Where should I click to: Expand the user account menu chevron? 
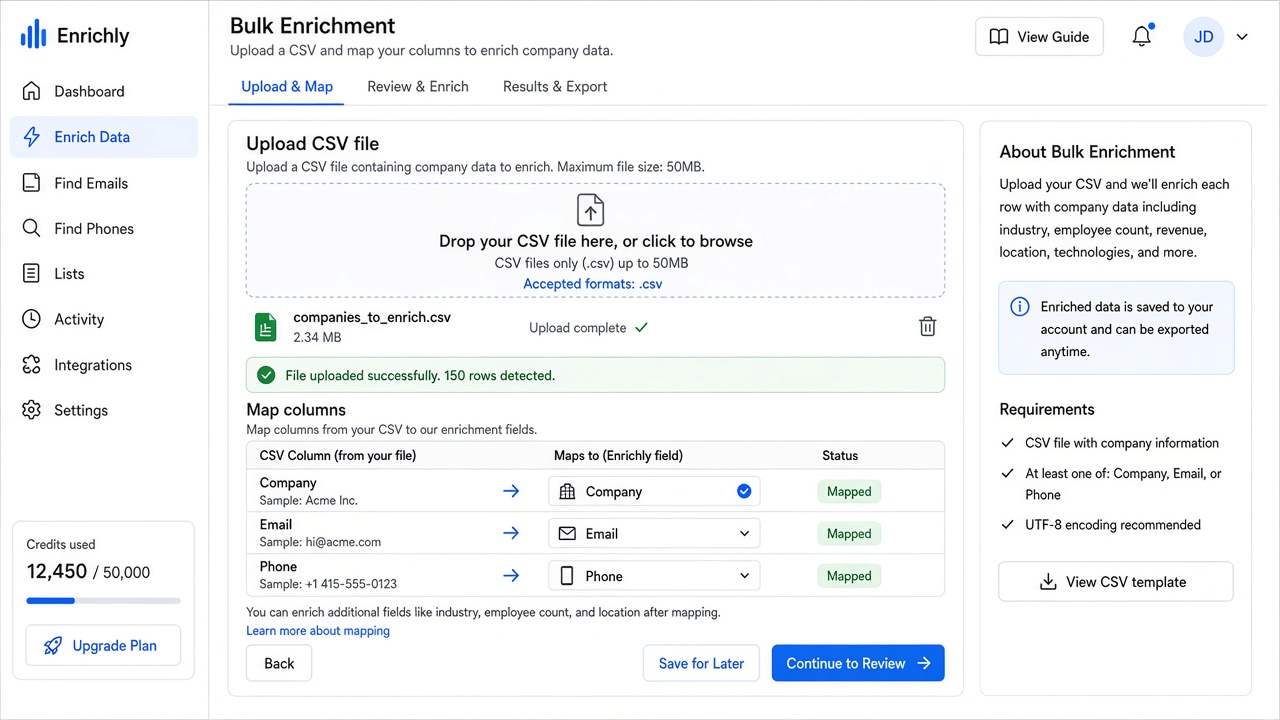pos(1242,37)
